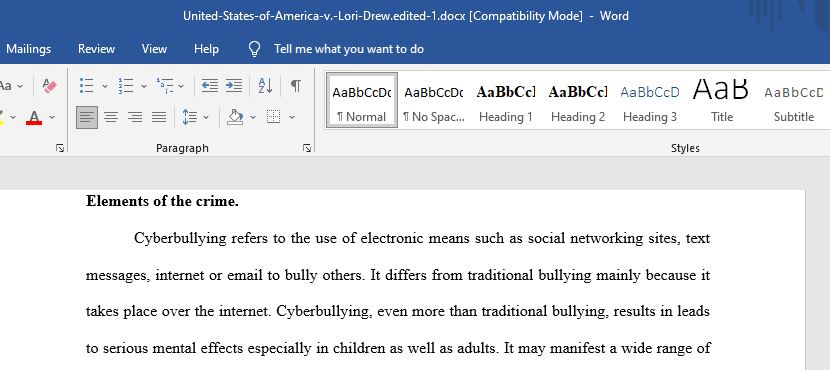Toggle justify alignment
The height and width of the screenshot is (370, 830).
tap(159, 117)
